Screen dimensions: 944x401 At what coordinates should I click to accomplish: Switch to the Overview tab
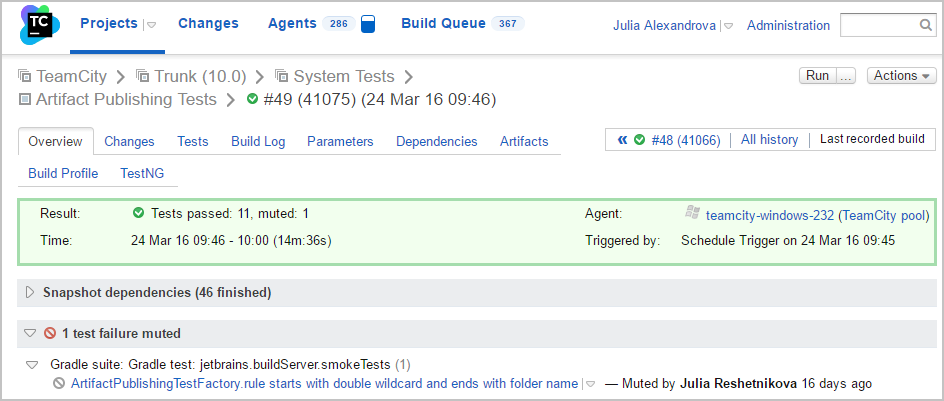(55, 141)
